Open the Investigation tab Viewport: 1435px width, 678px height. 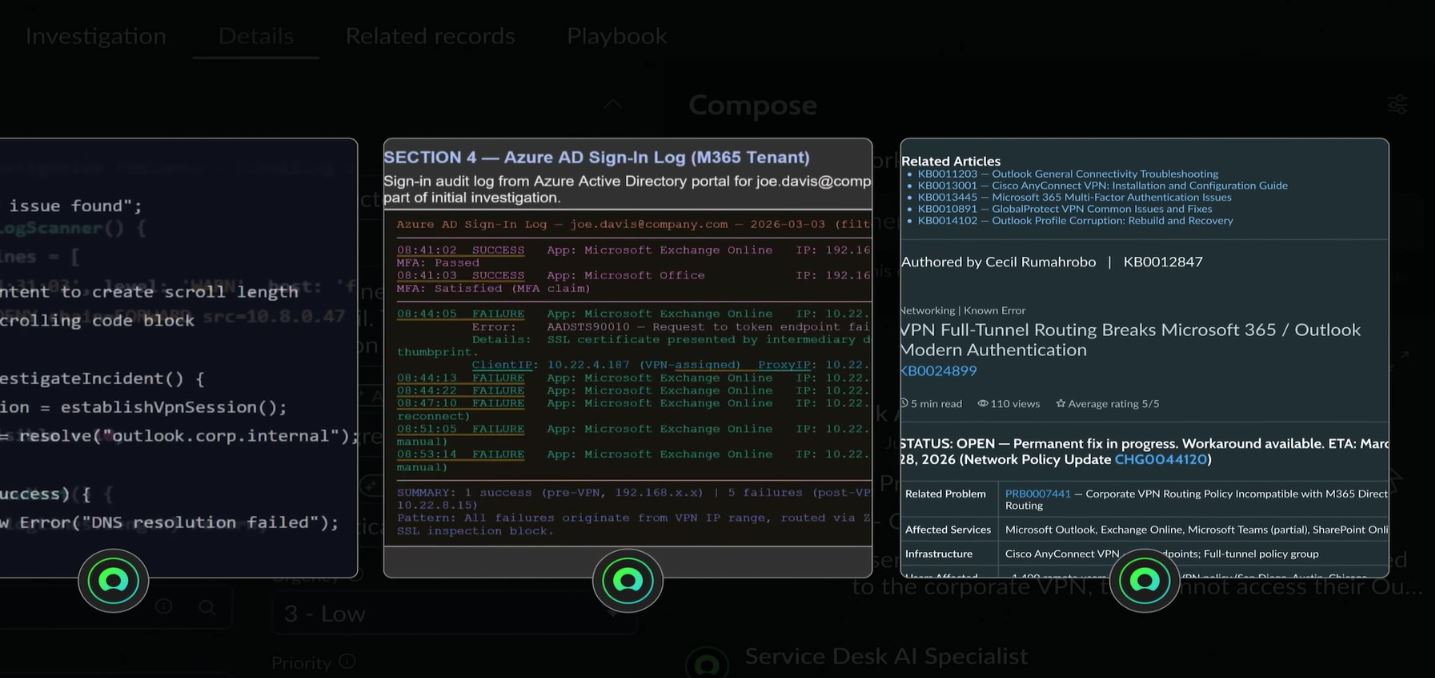click(x=96, y=36)
